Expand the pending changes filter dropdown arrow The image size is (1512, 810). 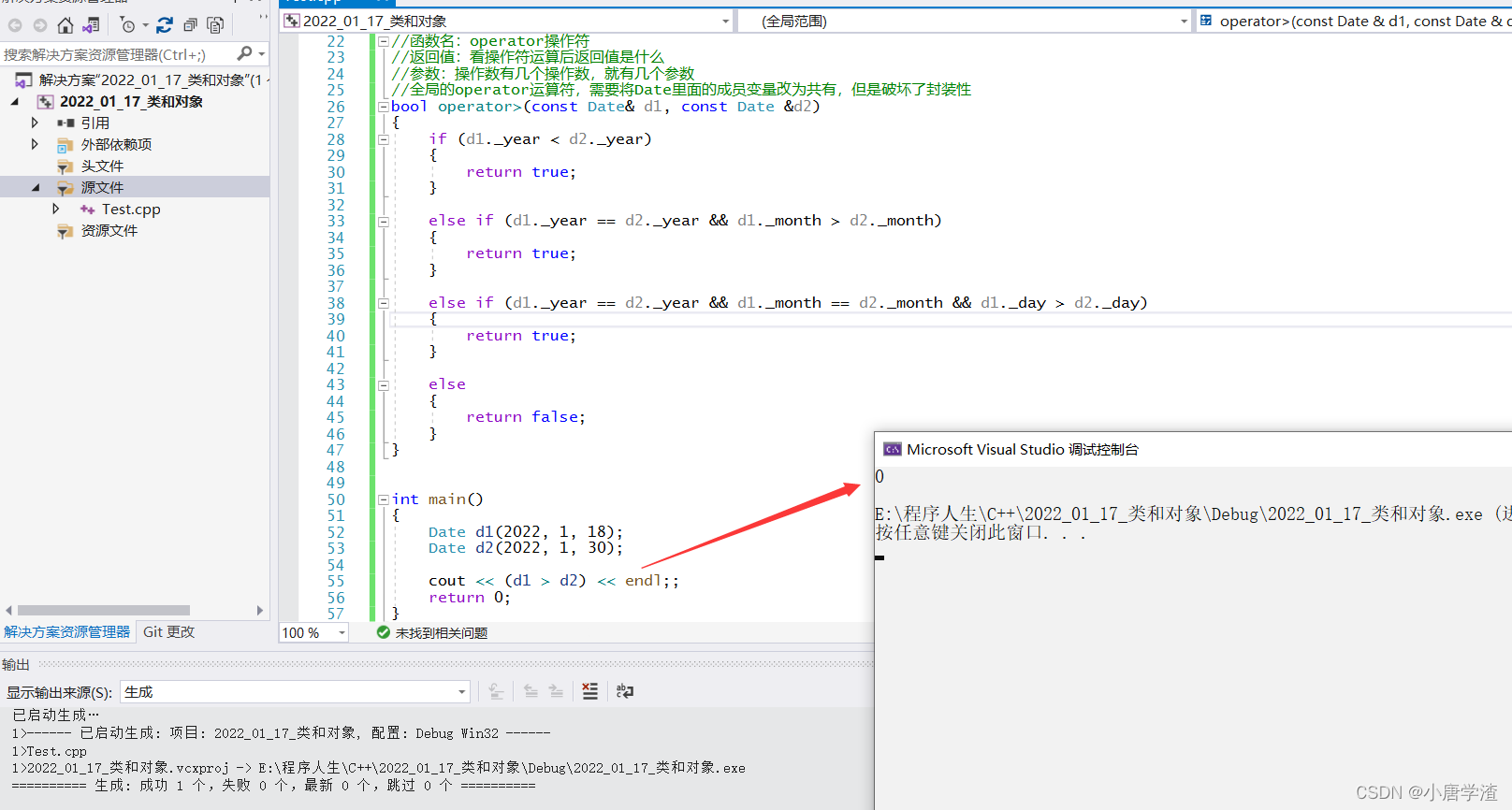(145, 25)
